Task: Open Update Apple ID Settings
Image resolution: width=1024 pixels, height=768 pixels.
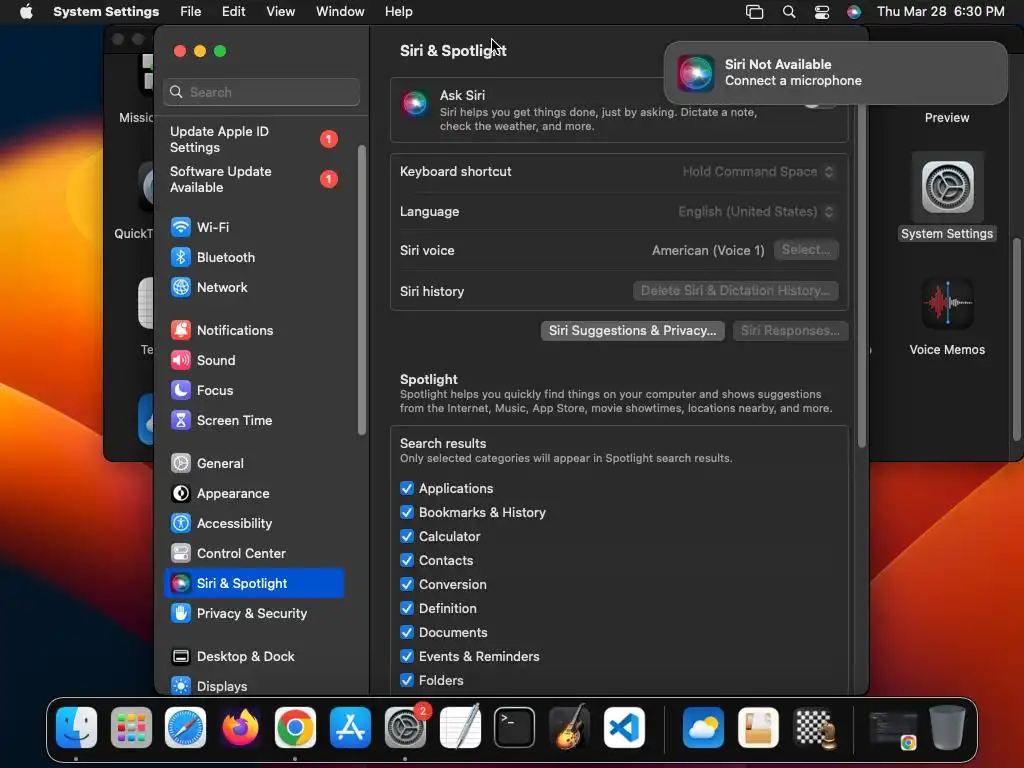Action: click(254, 140)
